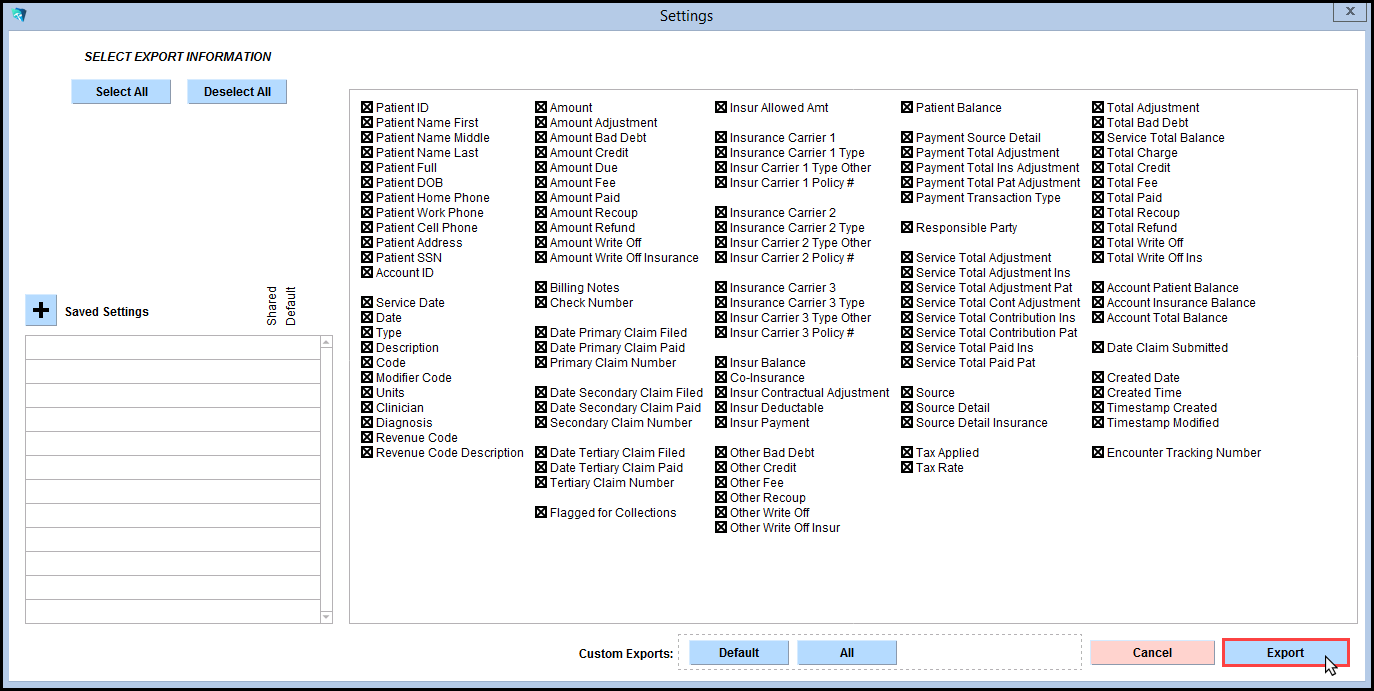Close the Settings window

coord(1350,12)
